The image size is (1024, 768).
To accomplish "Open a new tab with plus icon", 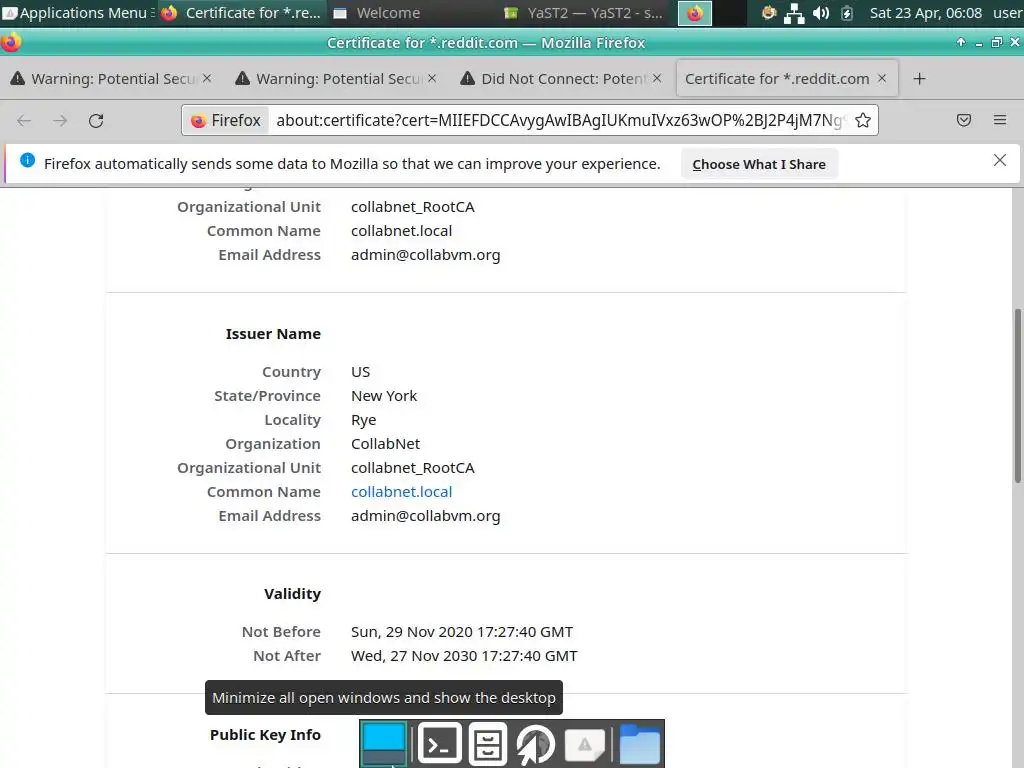I will tap(920, 78).
